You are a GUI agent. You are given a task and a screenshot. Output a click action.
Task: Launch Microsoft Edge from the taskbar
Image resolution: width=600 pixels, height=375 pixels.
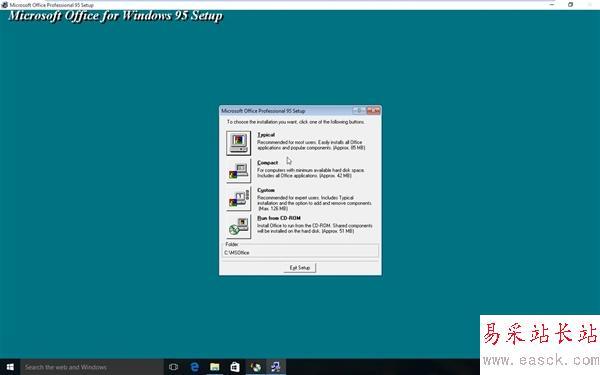[194, 367]
